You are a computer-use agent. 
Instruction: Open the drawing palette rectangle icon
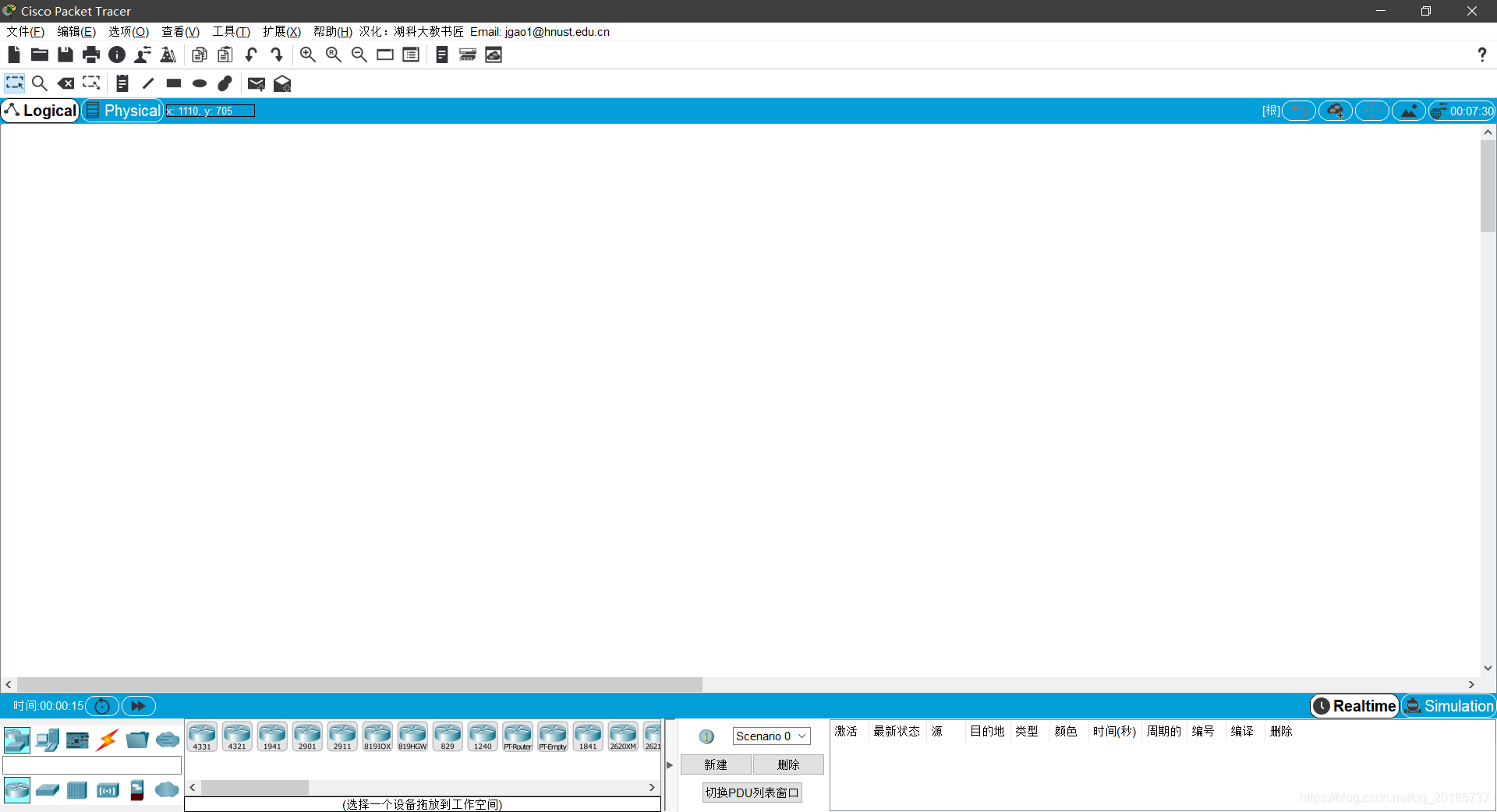click(385, 55)
